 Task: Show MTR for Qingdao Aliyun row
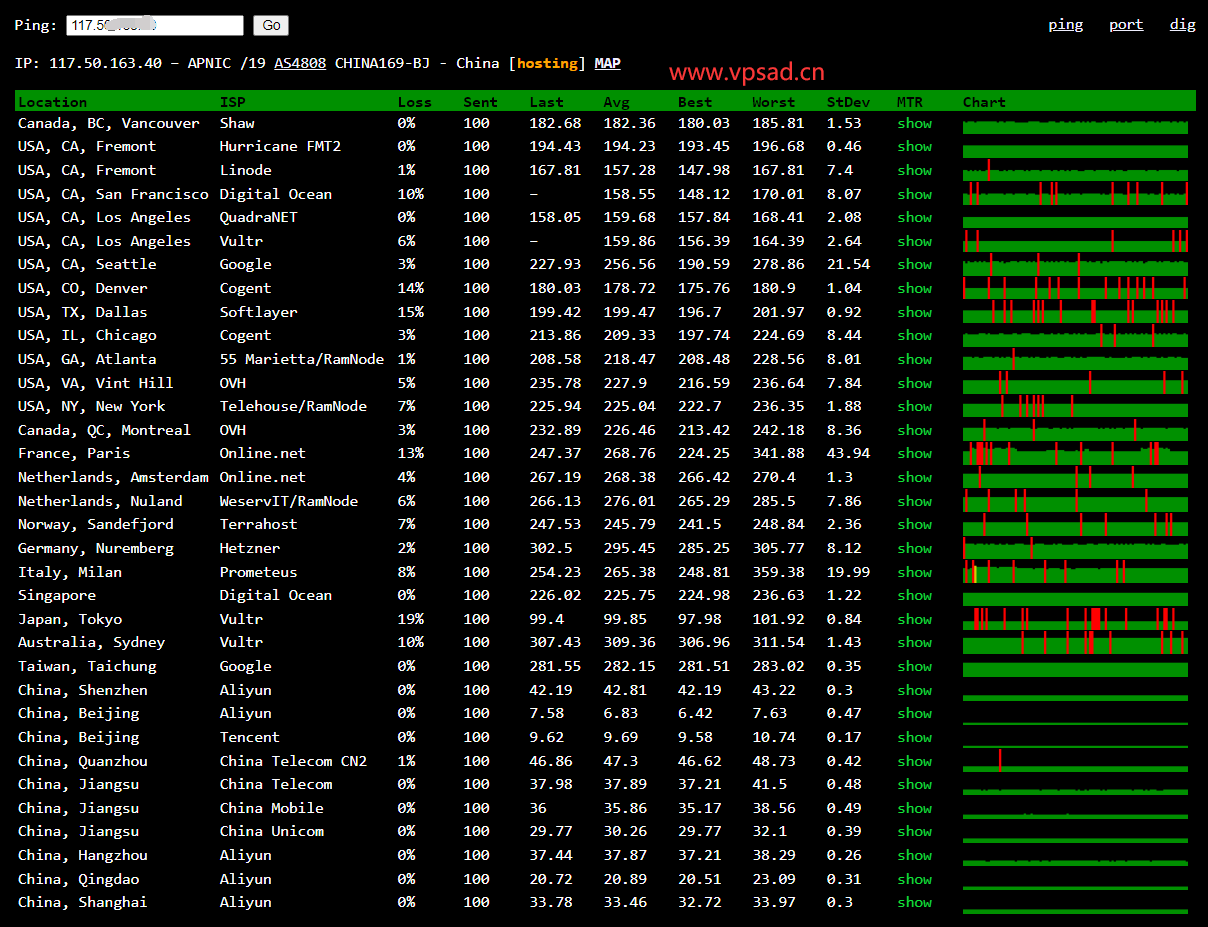tap(914, 879)
